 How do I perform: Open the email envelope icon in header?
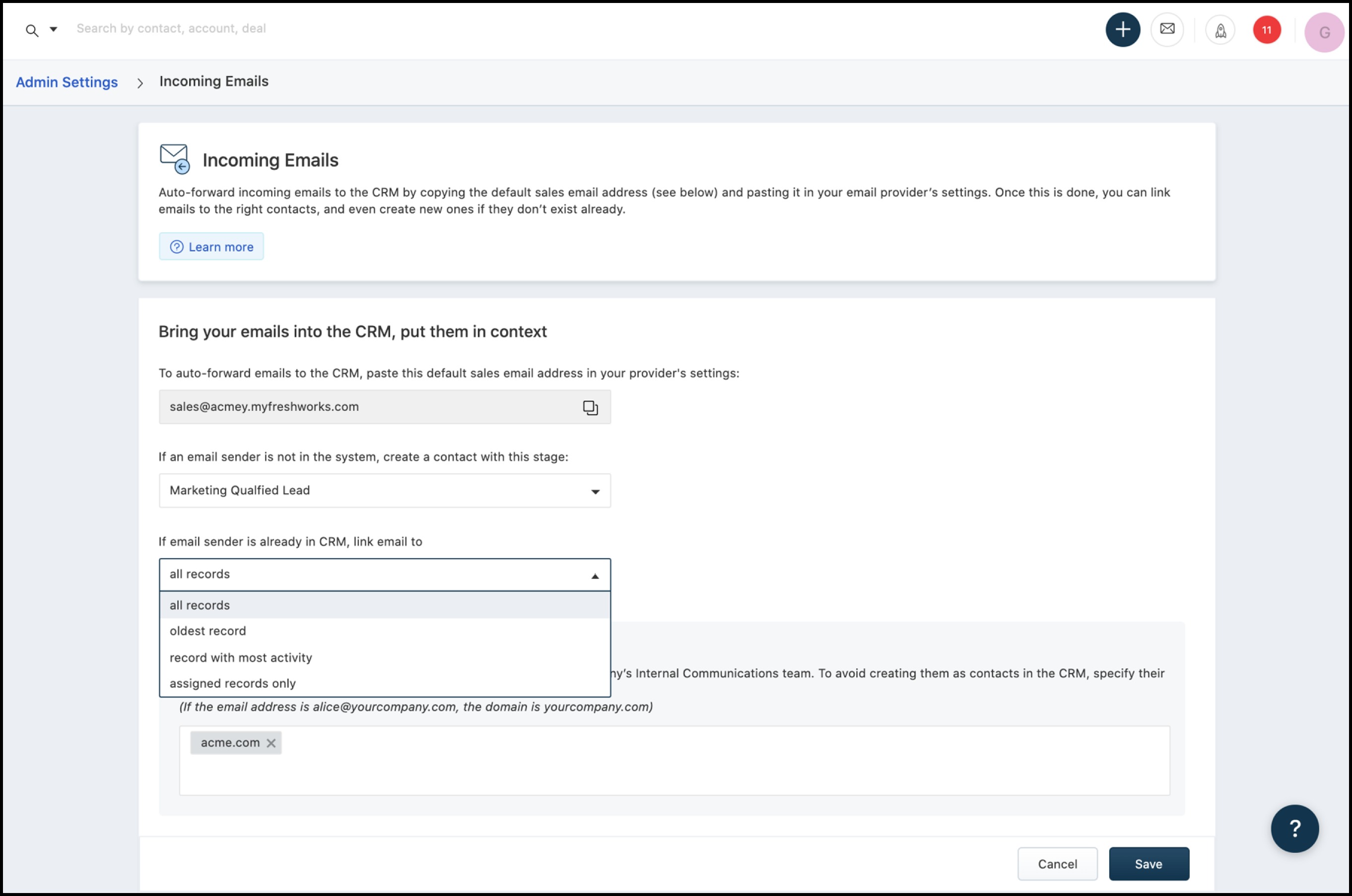click(1167, 29)
